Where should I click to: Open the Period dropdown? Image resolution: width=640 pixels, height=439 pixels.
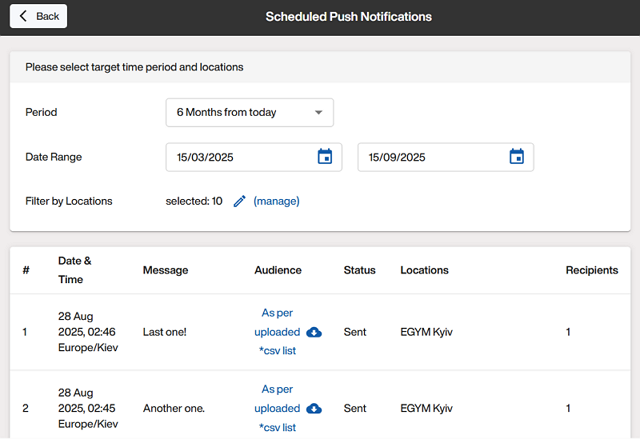click(x=249, y=113)
